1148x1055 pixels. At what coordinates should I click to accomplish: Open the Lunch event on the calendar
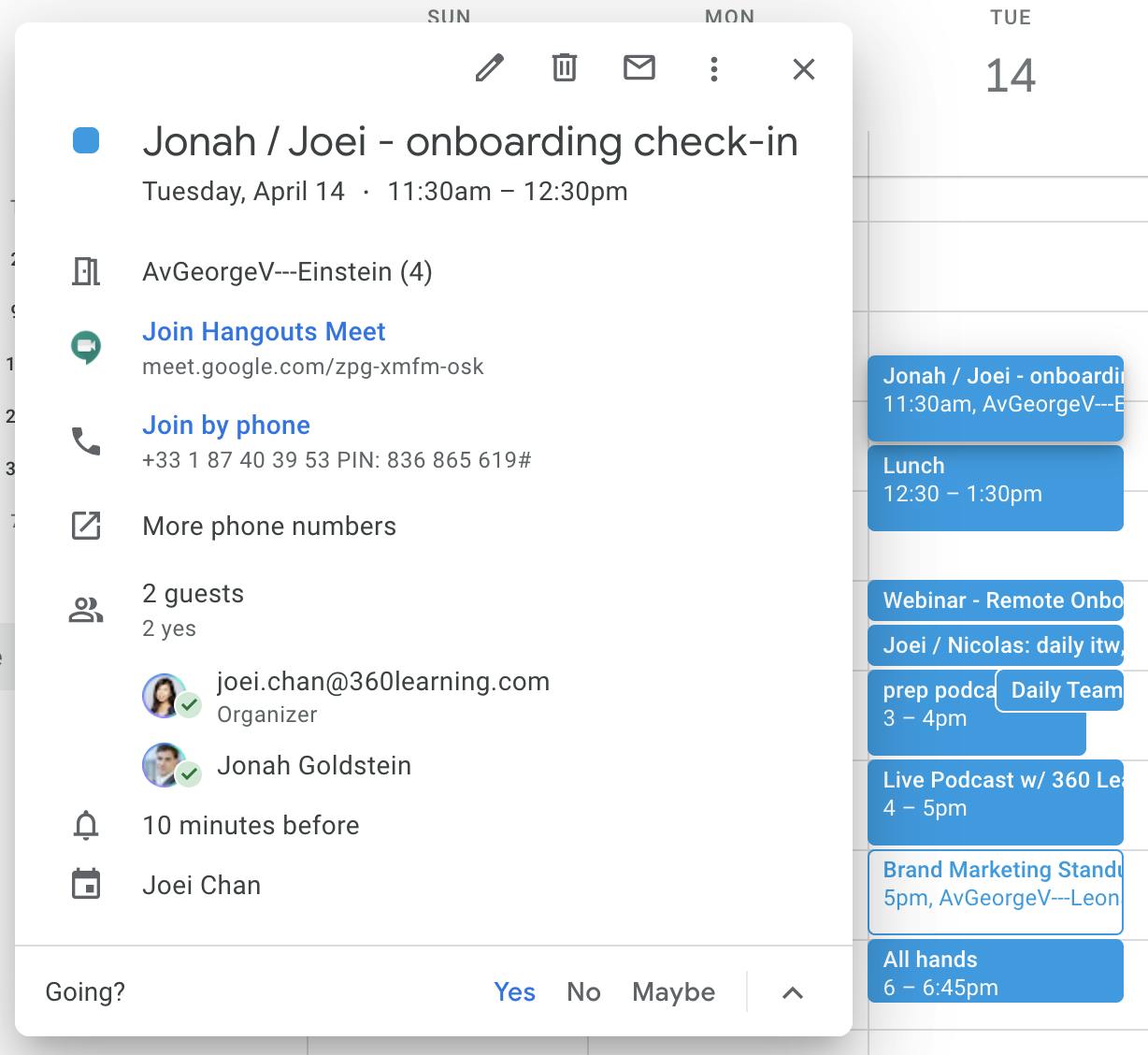(x=995, y=487)
